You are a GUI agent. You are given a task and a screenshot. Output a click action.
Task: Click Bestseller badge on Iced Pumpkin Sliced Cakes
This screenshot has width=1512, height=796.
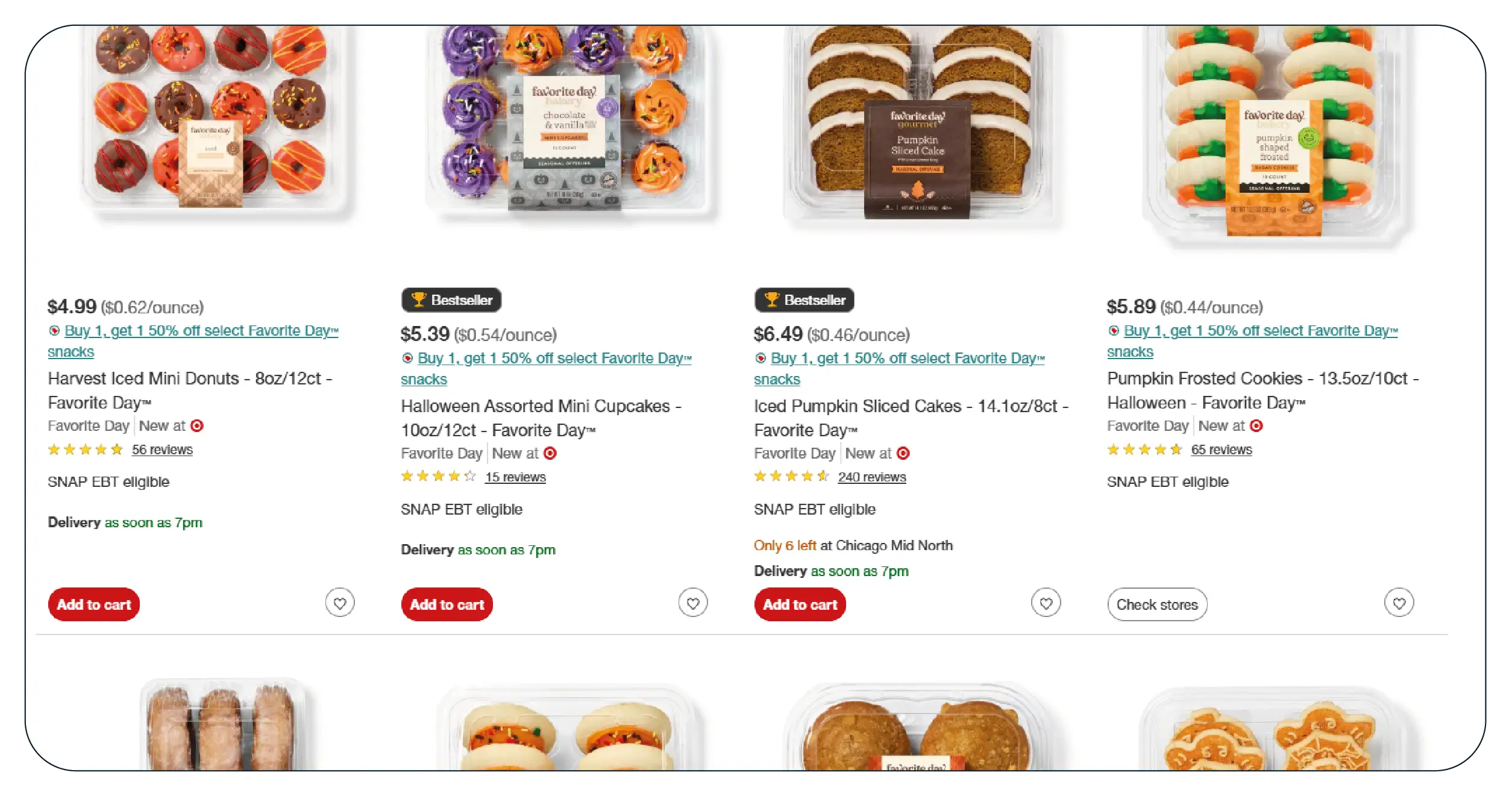(x=804, y=300)
